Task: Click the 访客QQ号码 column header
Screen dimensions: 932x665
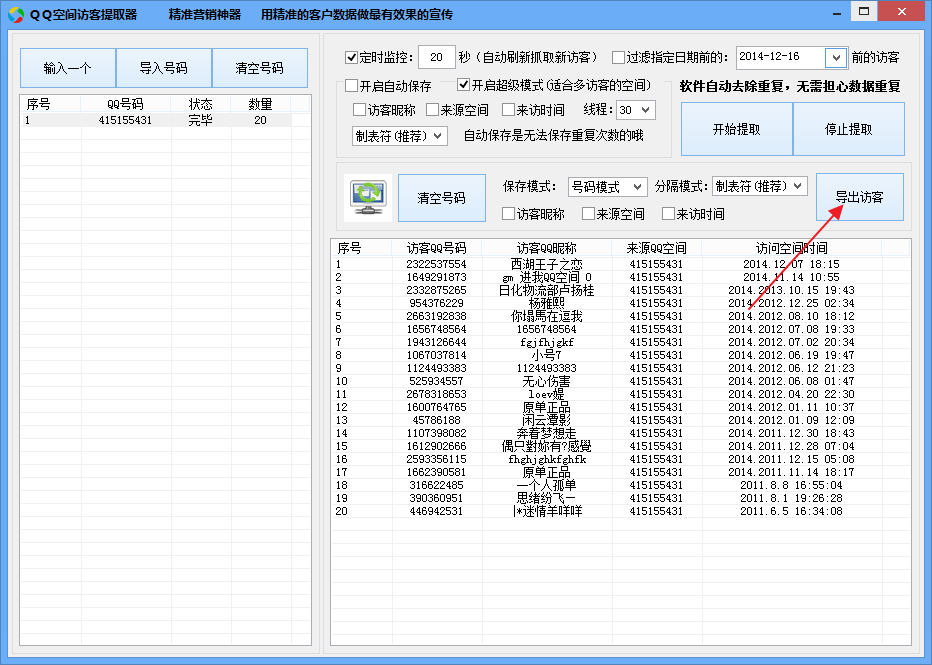Action: tap(436, 248)
